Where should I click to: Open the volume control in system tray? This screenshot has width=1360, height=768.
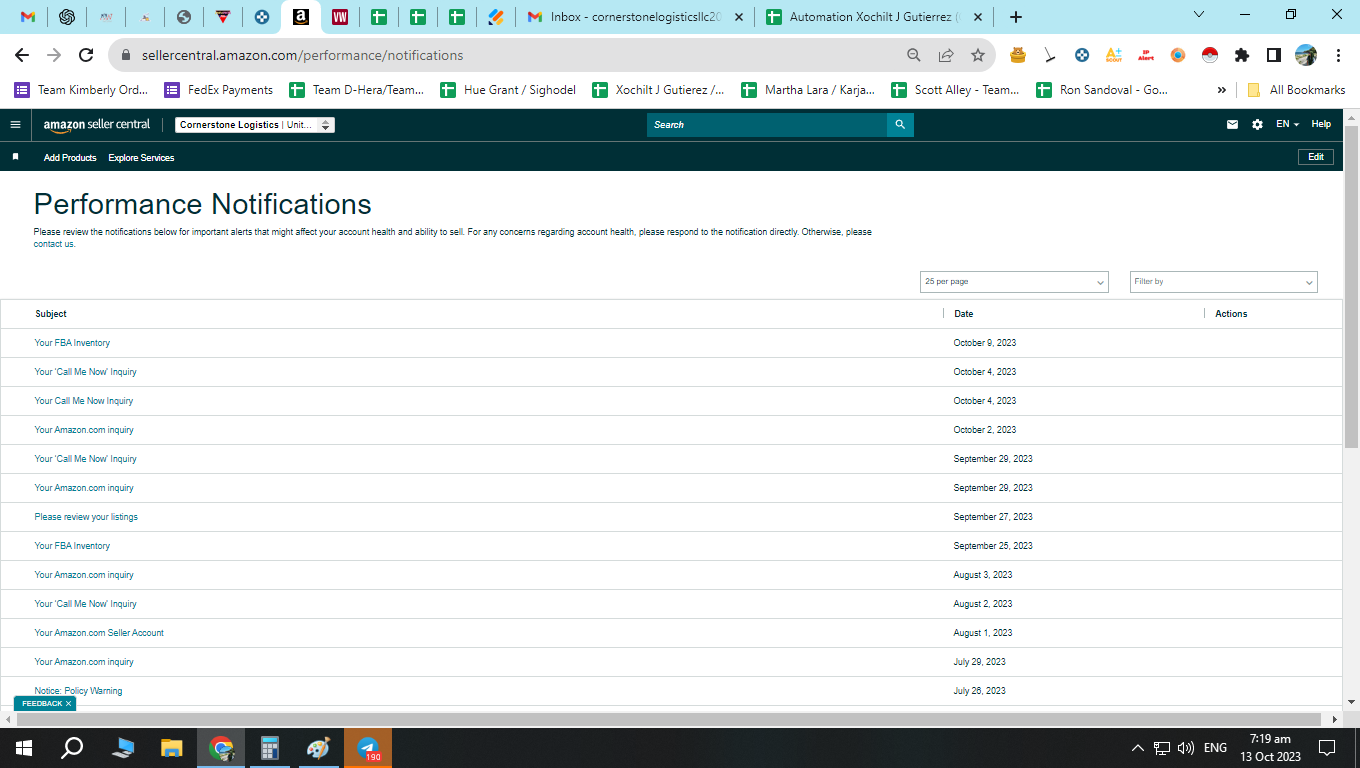point(1186,748)
